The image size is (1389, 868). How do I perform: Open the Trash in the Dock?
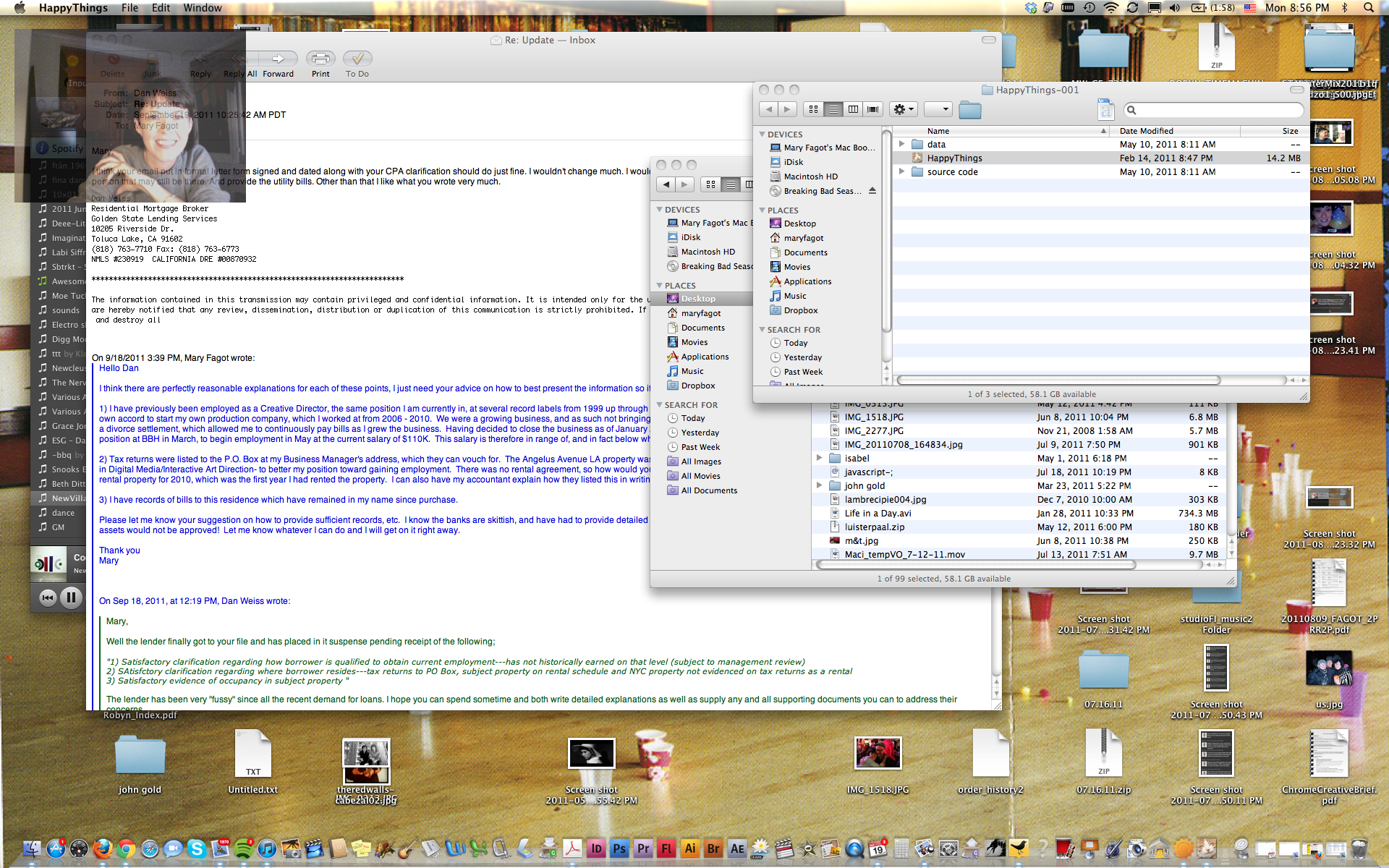[1359, 848]
